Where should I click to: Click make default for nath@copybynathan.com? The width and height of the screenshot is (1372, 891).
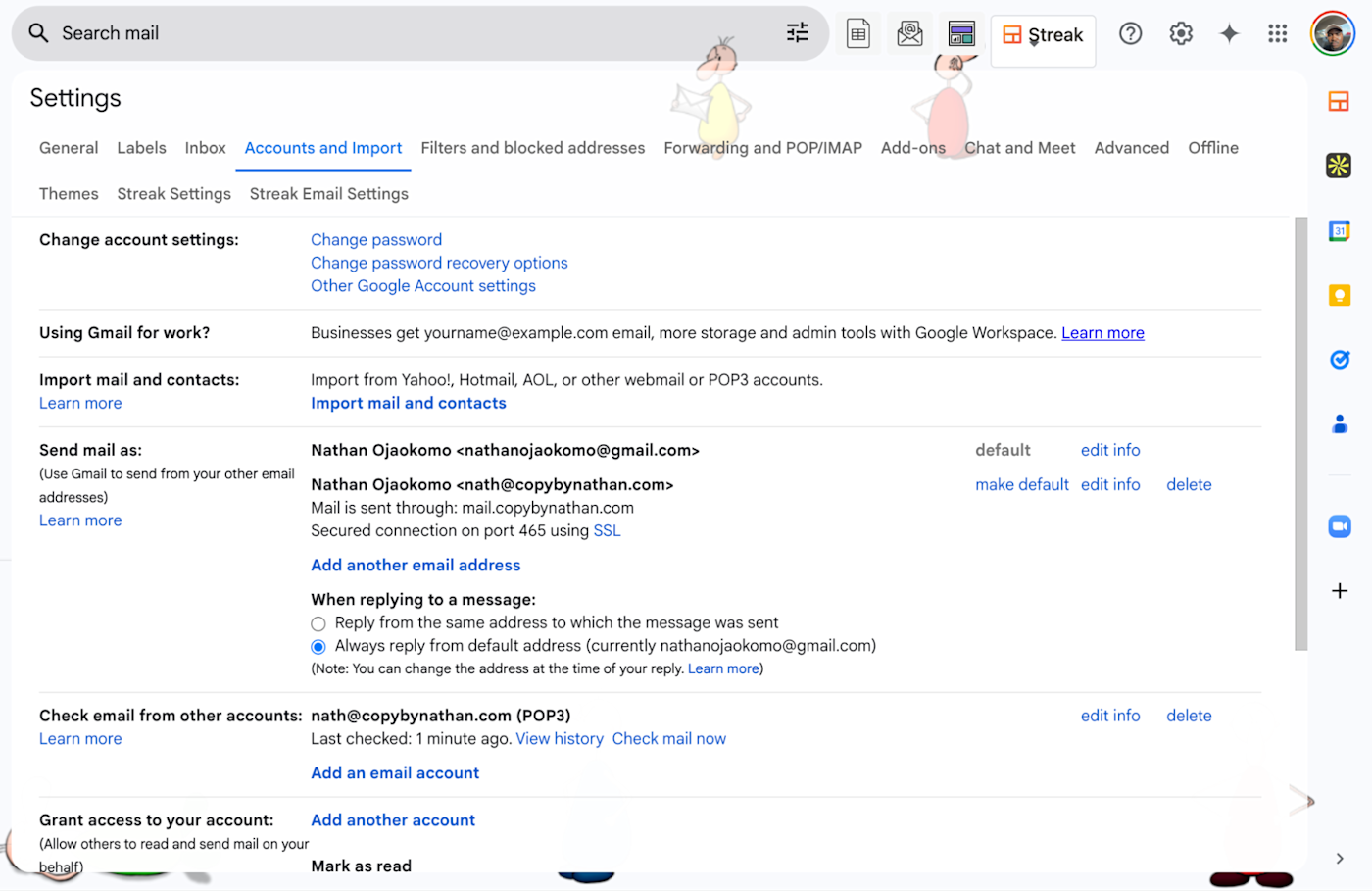point(1022,484)
